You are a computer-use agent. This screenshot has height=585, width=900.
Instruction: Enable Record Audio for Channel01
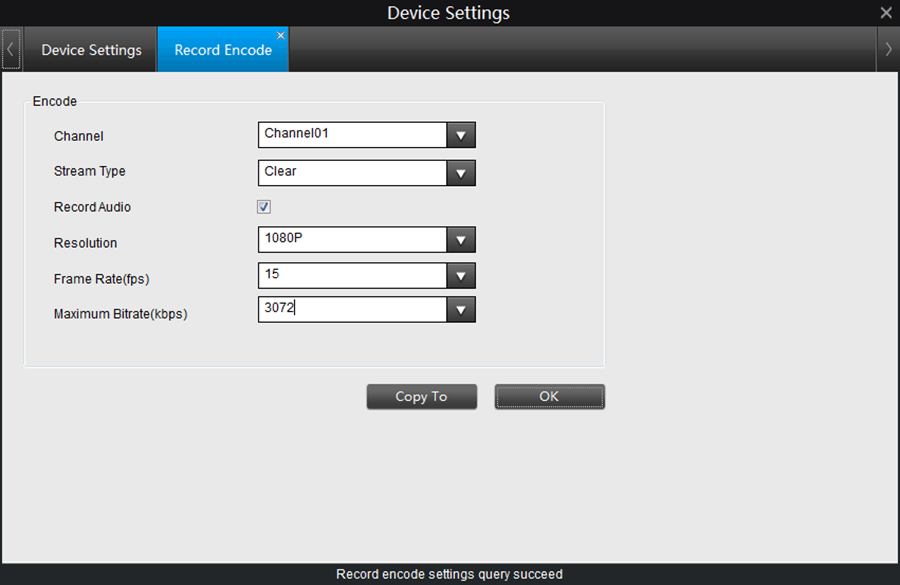click(x=263, y=207)
